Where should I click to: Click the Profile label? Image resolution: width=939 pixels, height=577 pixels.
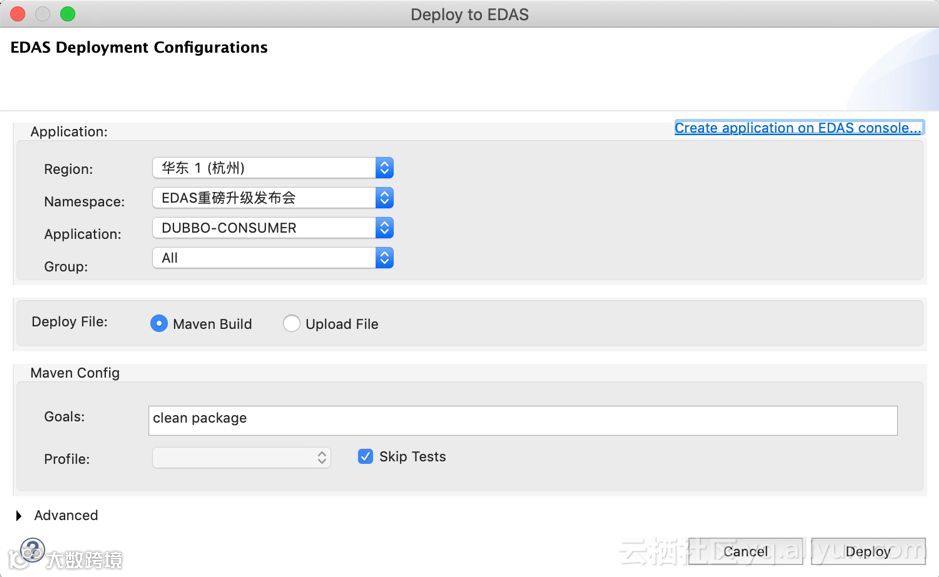coord(66,459)
